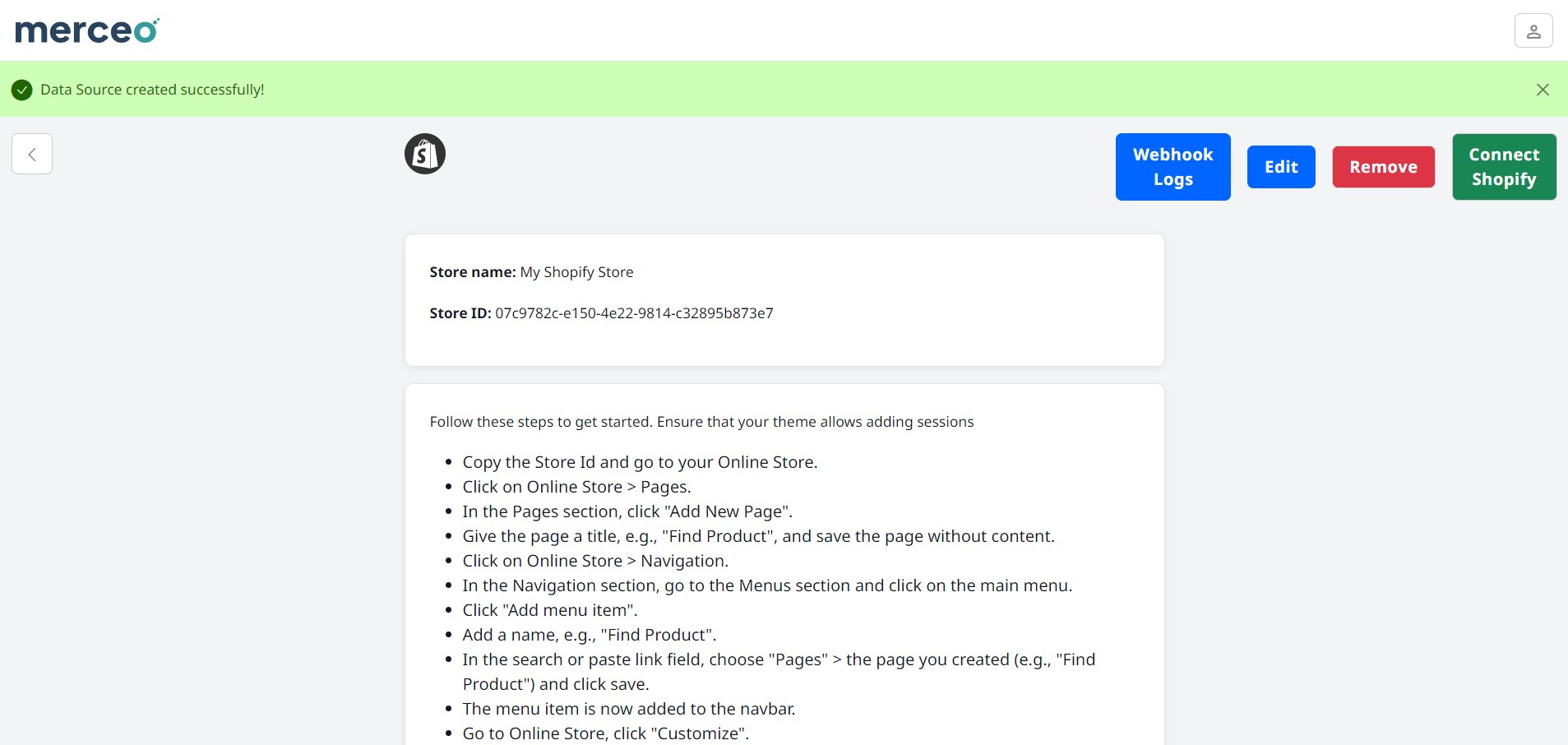Click step "The menu item is now added to the navbar."
The height and width of the screenshot is (745, 1568).
point(629,709)
